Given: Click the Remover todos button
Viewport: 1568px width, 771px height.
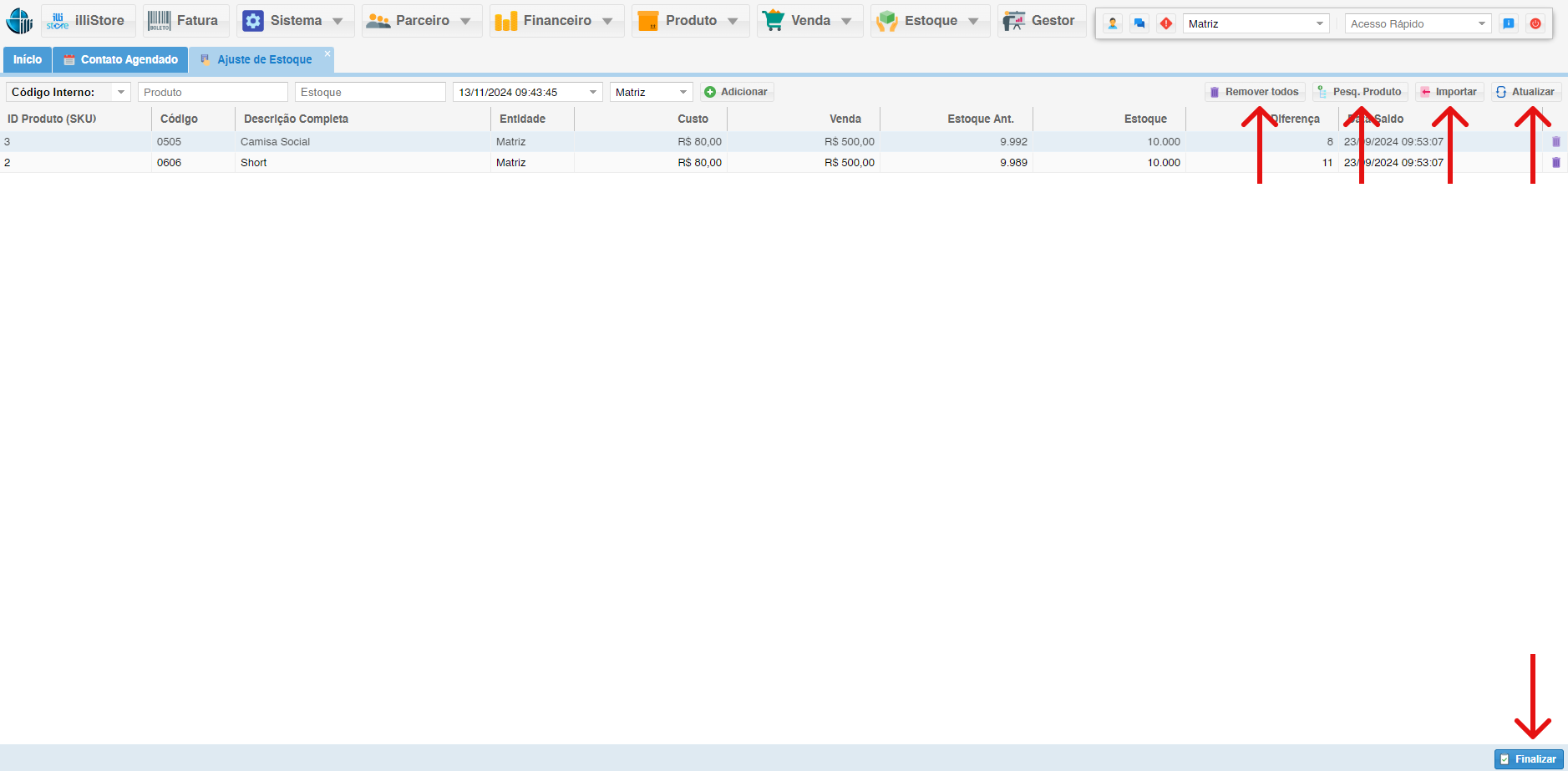Looking at the screenshot, I should coord(1254,92).
